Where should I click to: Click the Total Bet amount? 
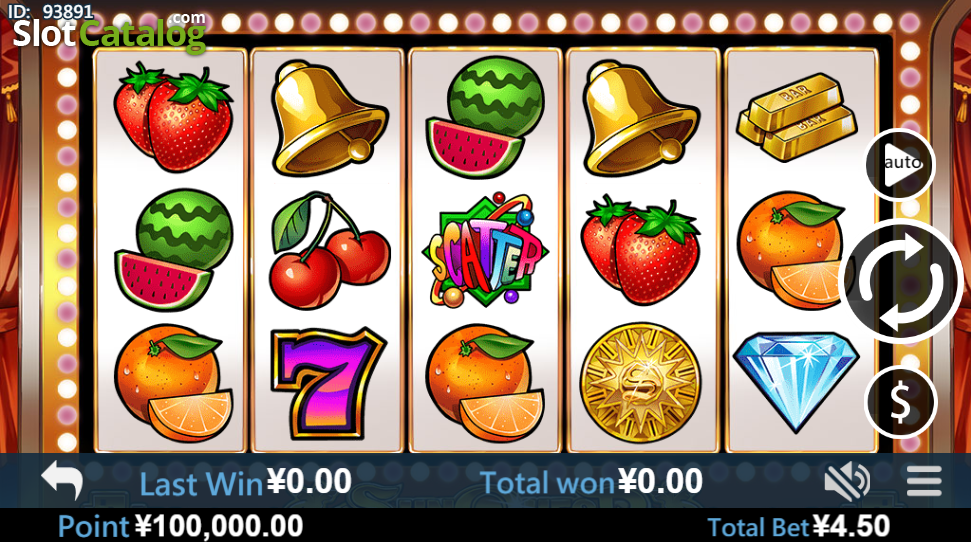851,527
